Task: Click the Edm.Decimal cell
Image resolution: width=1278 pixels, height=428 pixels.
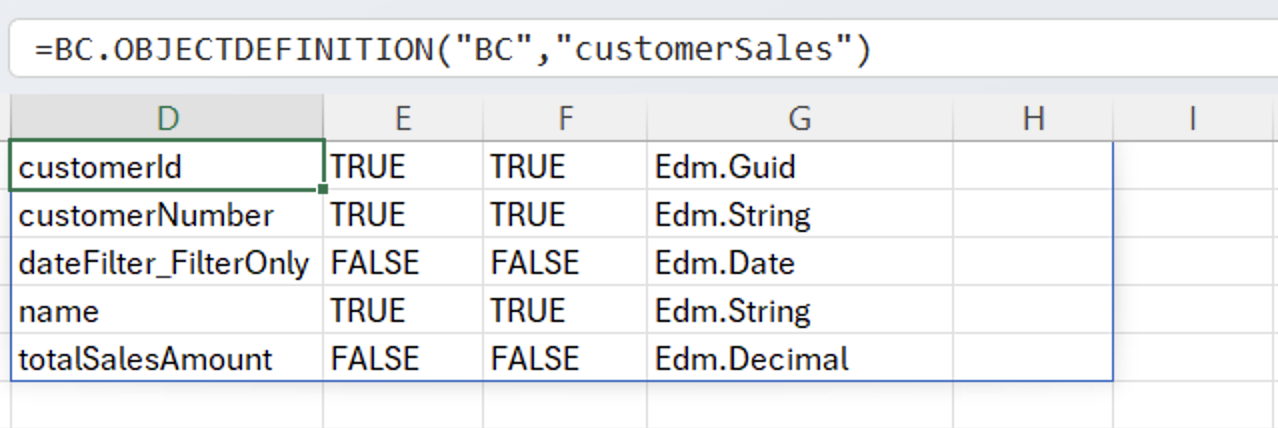Action: pyautogui.click(x=800, y=359)
